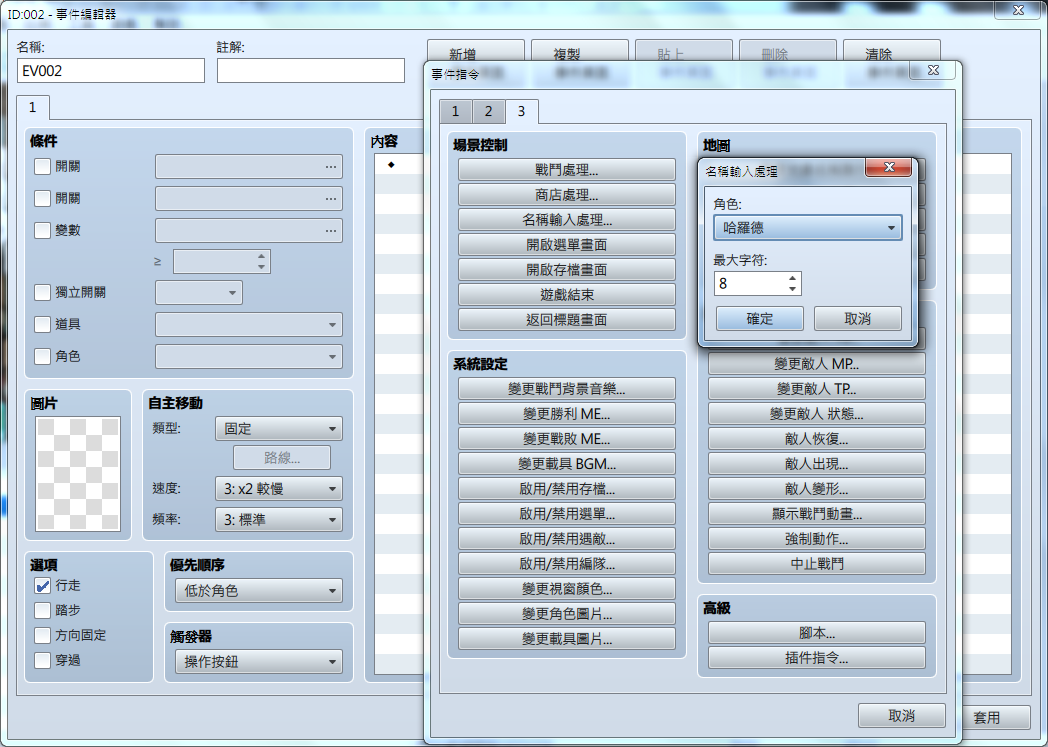The height and width of the screenshot is (747, 1048).
Task: Click the 名稱 field containing EV002
Action: tap(111, 71)
